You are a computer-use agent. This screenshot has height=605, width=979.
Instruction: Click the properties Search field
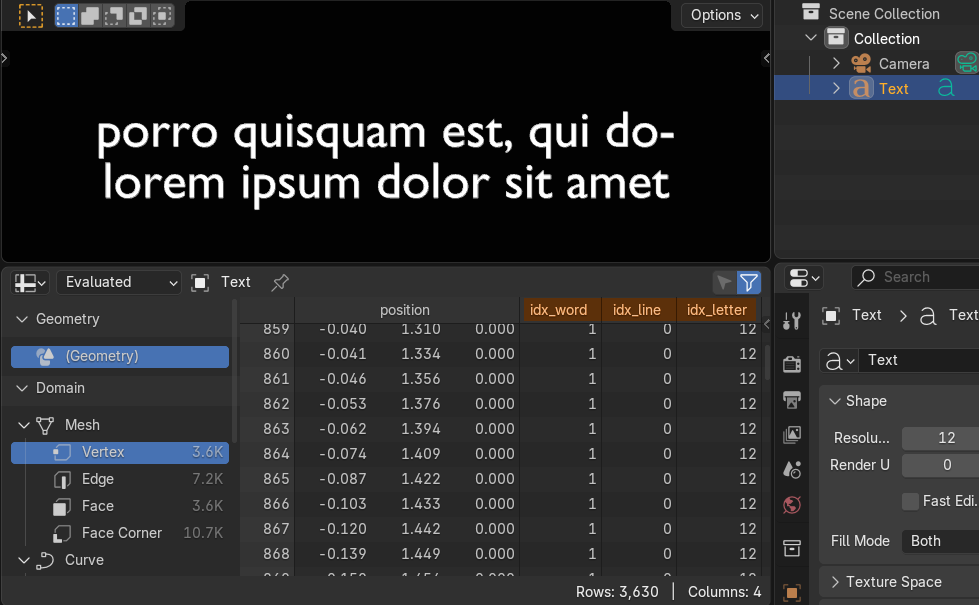pos(915,277)
